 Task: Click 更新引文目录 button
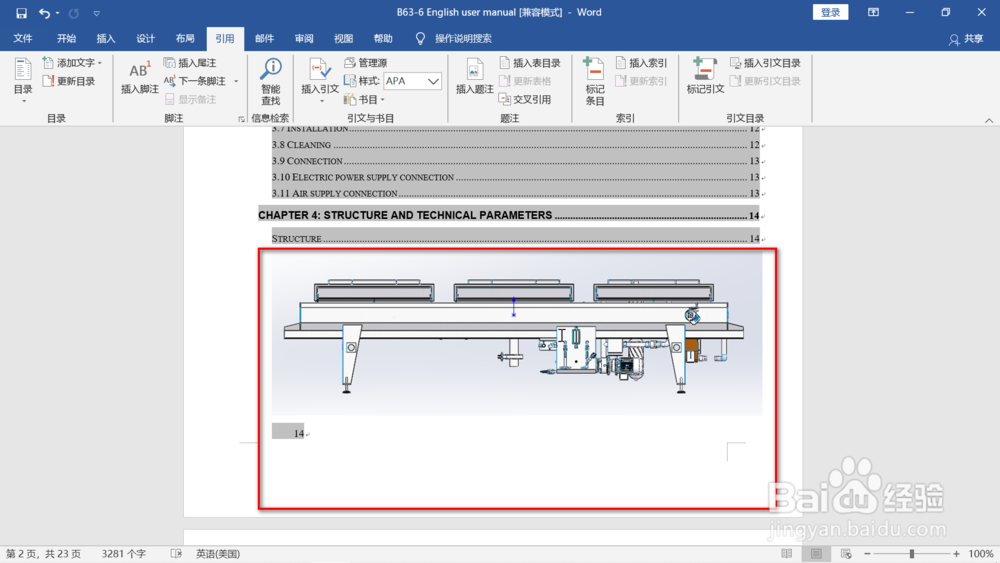(x=765, y=81)
